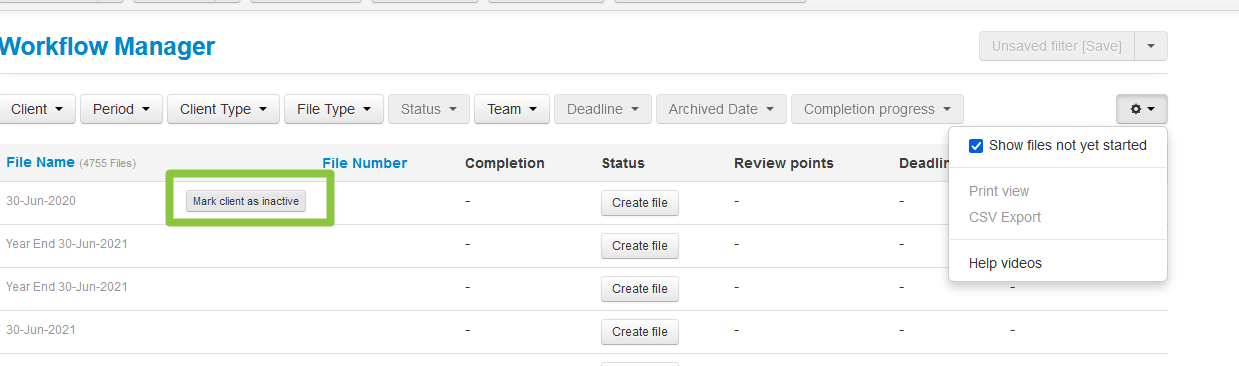Sort by File Name column header
1239x366 pixels.
pos(40,162)
